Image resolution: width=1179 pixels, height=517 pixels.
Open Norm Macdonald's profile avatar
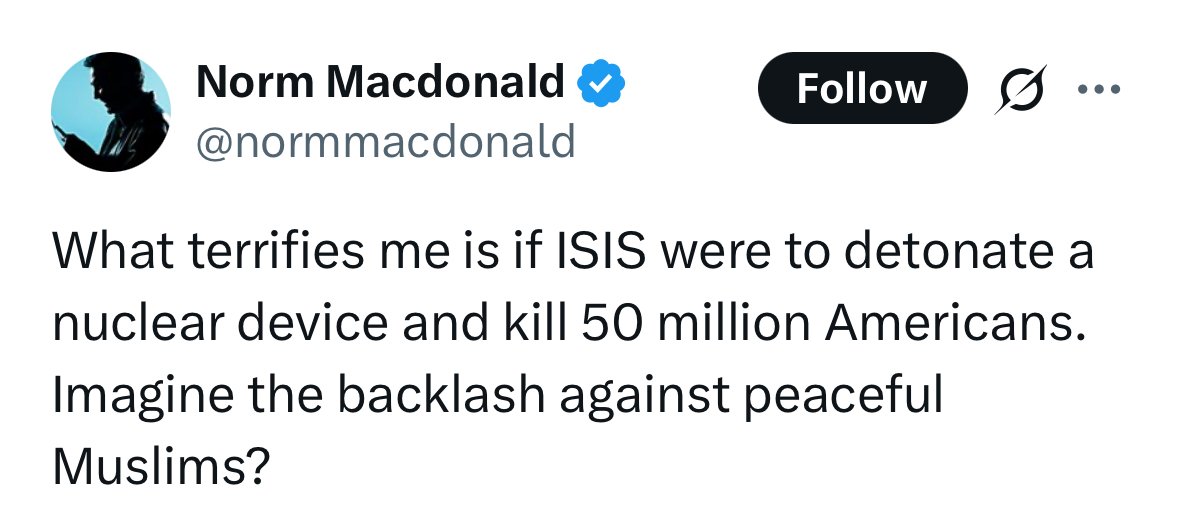pyautogui.click(x=111, y=112)
